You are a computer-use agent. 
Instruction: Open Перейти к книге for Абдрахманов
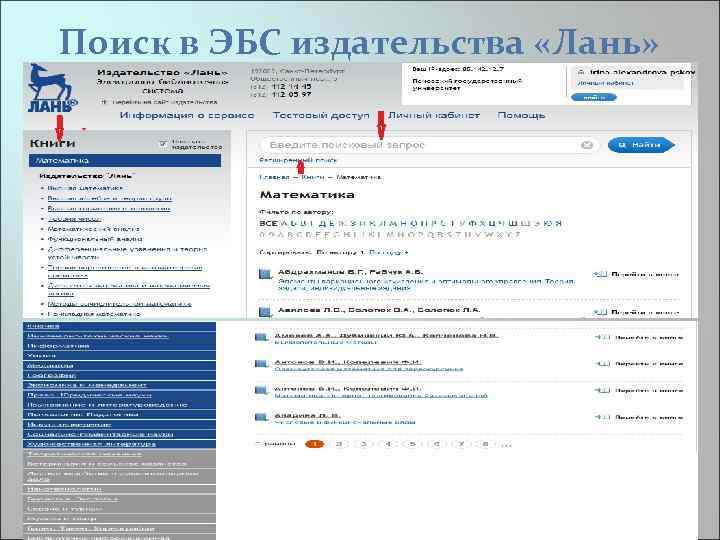(645, 275)
